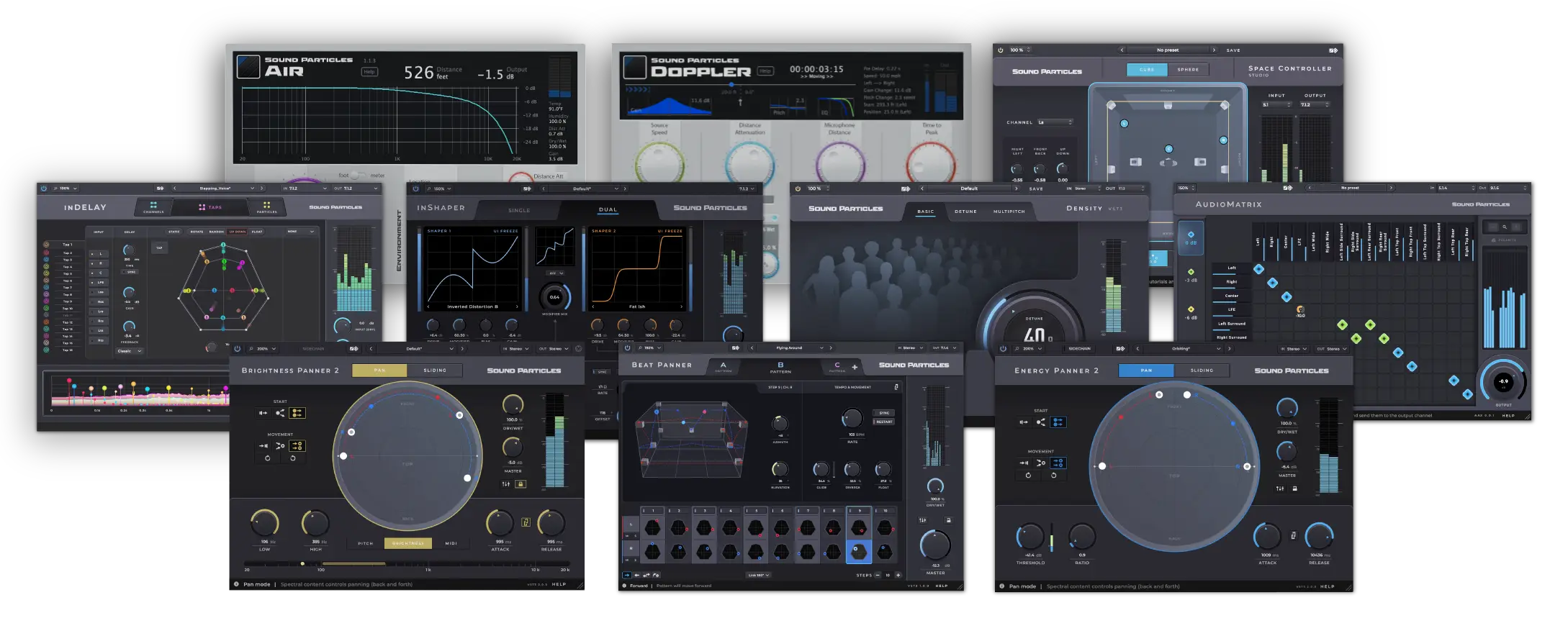Click the note icon beside Tempo & Movement
Image resolution: width=1568 pixels, height=636 pixels.
[896, 387]
